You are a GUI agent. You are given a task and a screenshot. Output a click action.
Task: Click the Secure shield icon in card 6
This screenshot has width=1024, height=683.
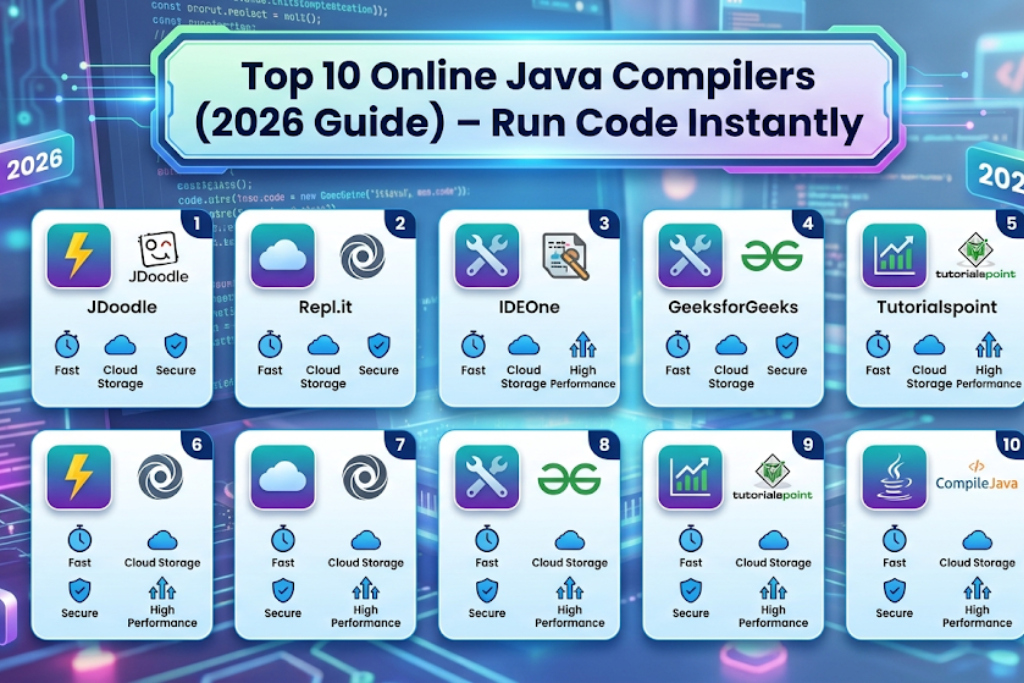[x=80, y=591]
